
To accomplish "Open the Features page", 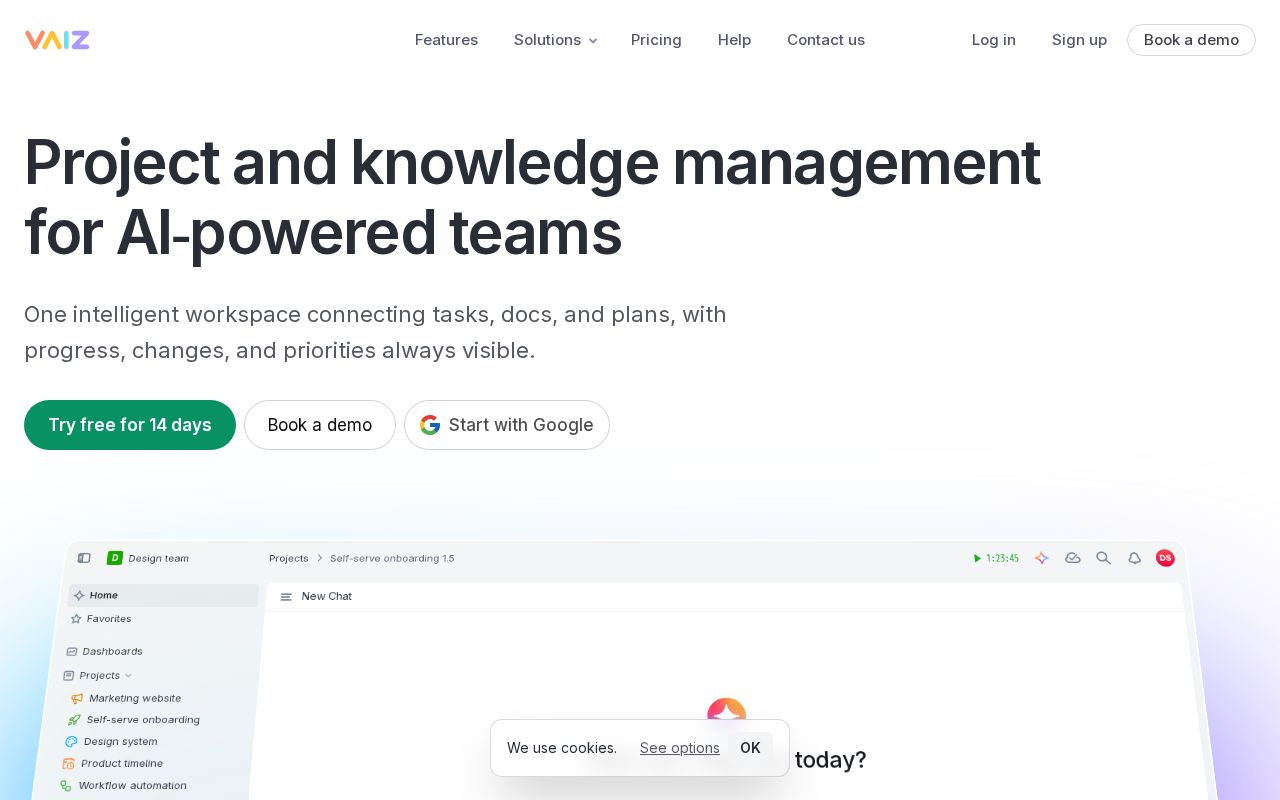I will tap(446, 40).
